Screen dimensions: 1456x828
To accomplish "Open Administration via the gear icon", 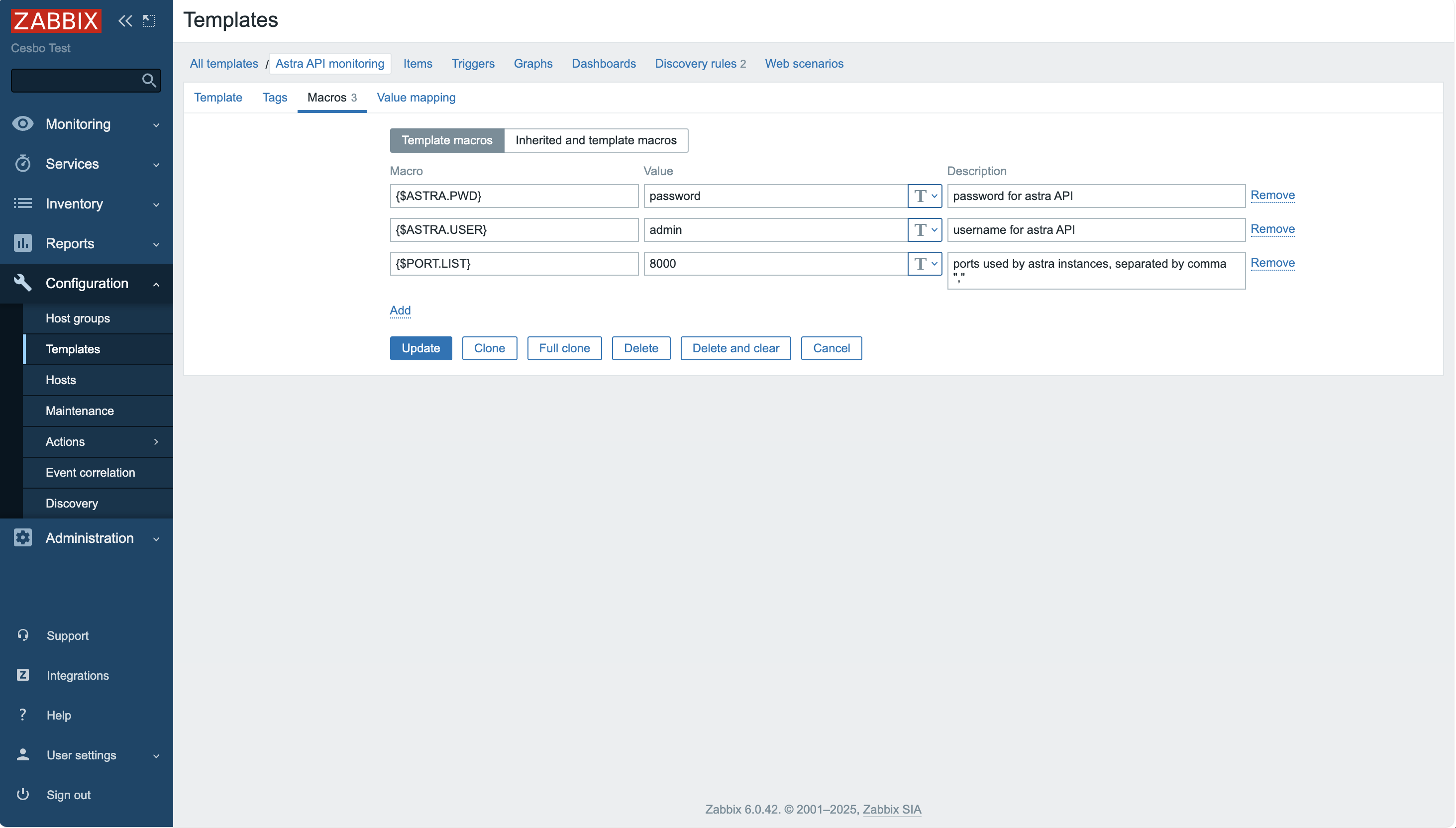I will tap(22, 537).
